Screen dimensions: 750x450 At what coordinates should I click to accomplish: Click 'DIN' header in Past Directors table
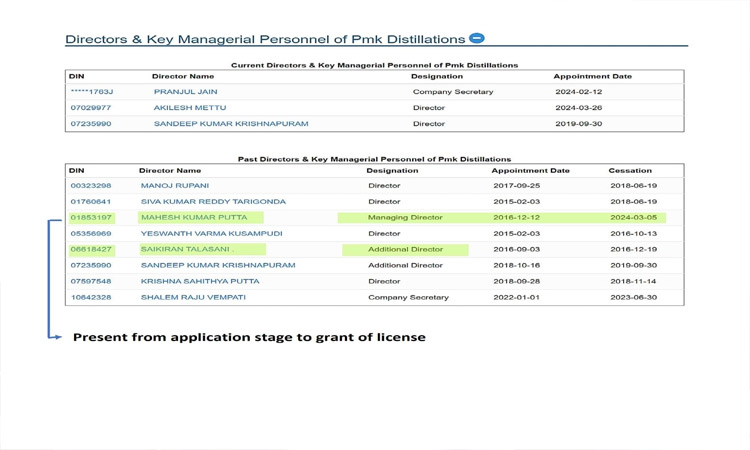(x=76, y=170)
